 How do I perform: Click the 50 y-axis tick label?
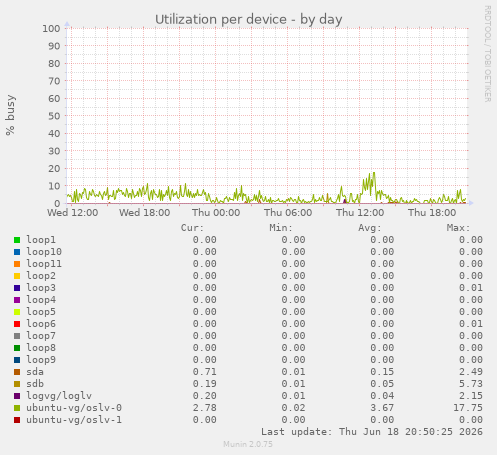pos(54,116)
